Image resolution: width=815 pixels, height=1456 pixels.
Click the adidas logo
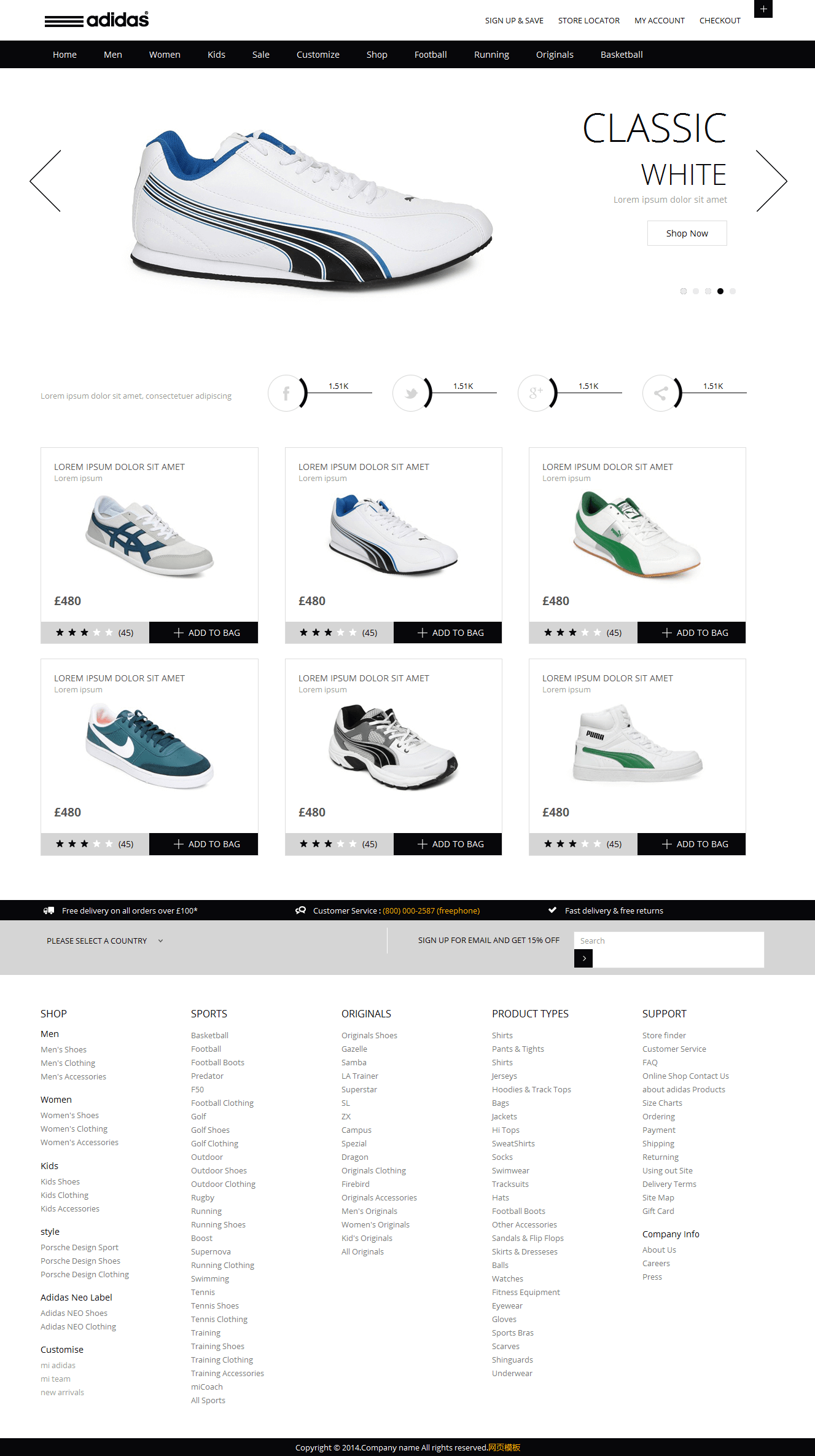coord(97,20)
